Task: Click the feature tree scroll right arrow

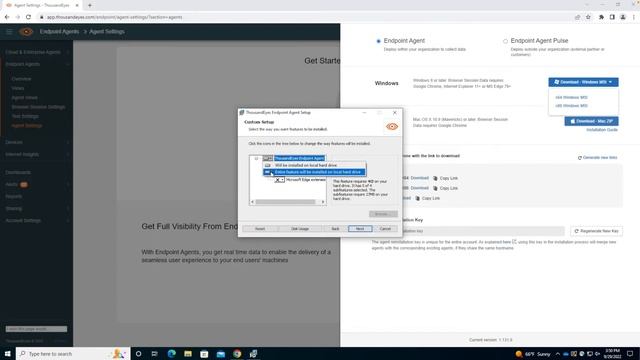Action: point(323,202)
